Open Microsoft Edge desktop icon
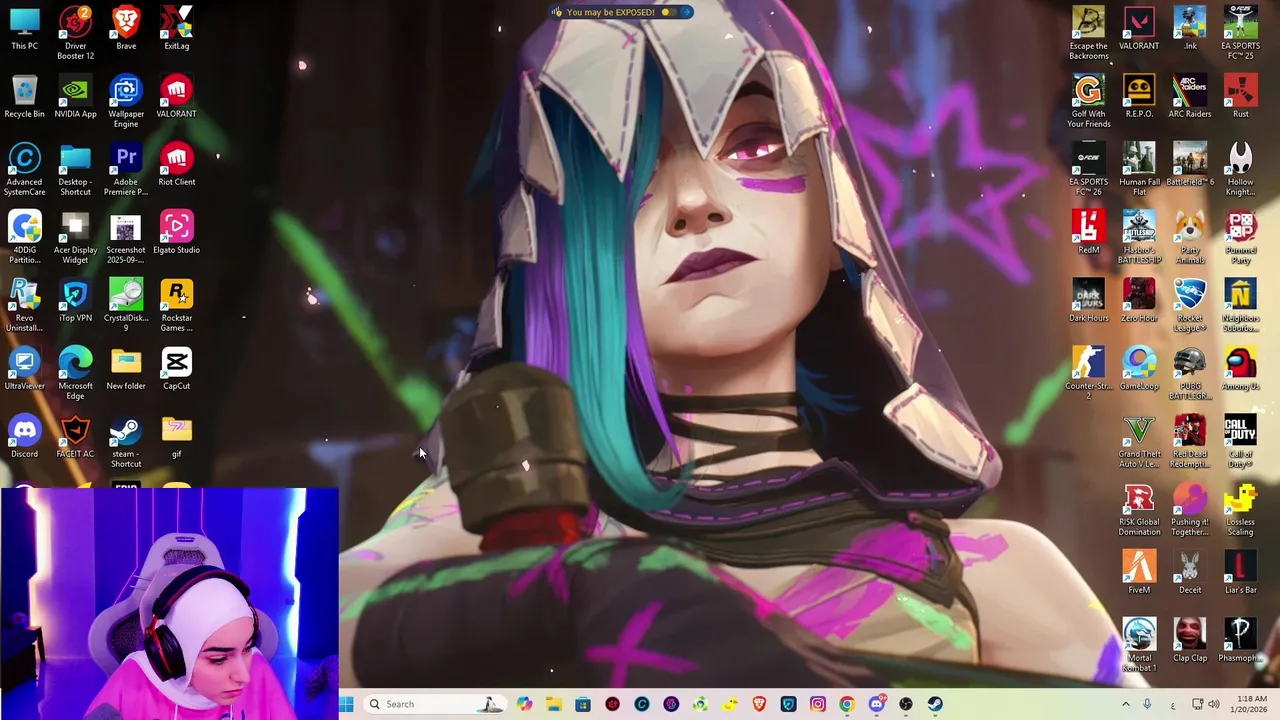Screen dimensions: 1280x720 coord(75,372)
